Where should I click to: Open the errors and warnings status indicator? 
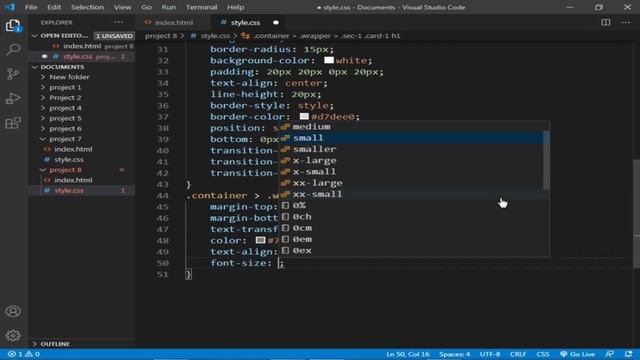[x=24, y=354]
